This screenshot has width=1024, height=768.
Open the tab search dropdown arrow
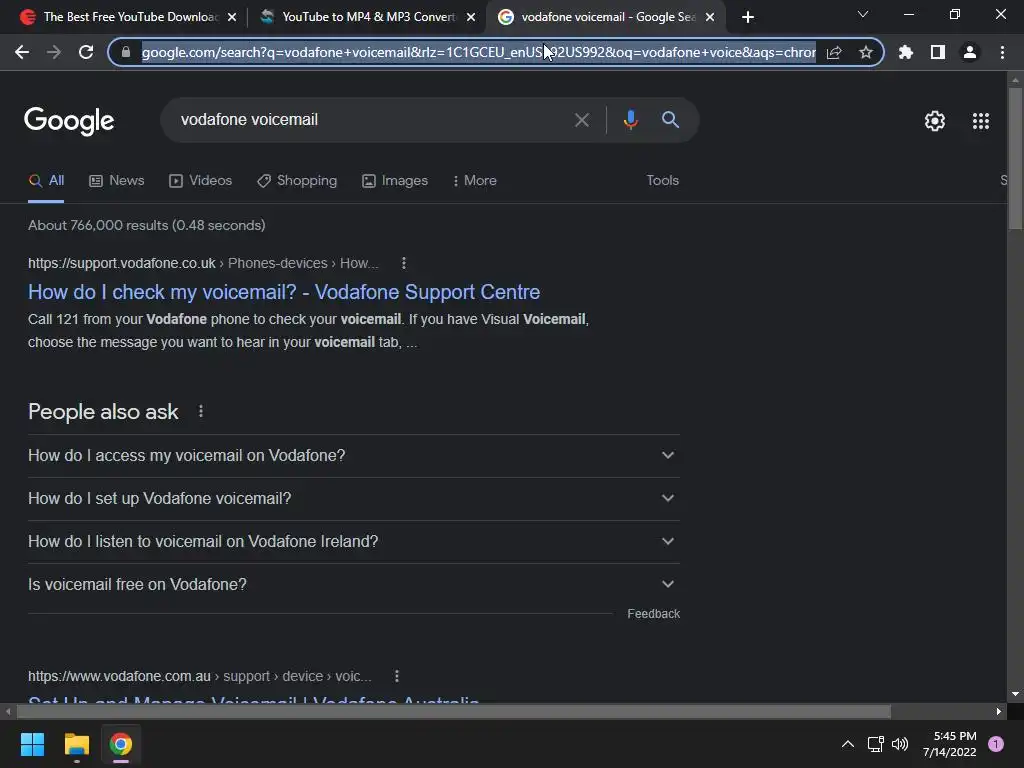pyautogui.click(x=863, y=14)
